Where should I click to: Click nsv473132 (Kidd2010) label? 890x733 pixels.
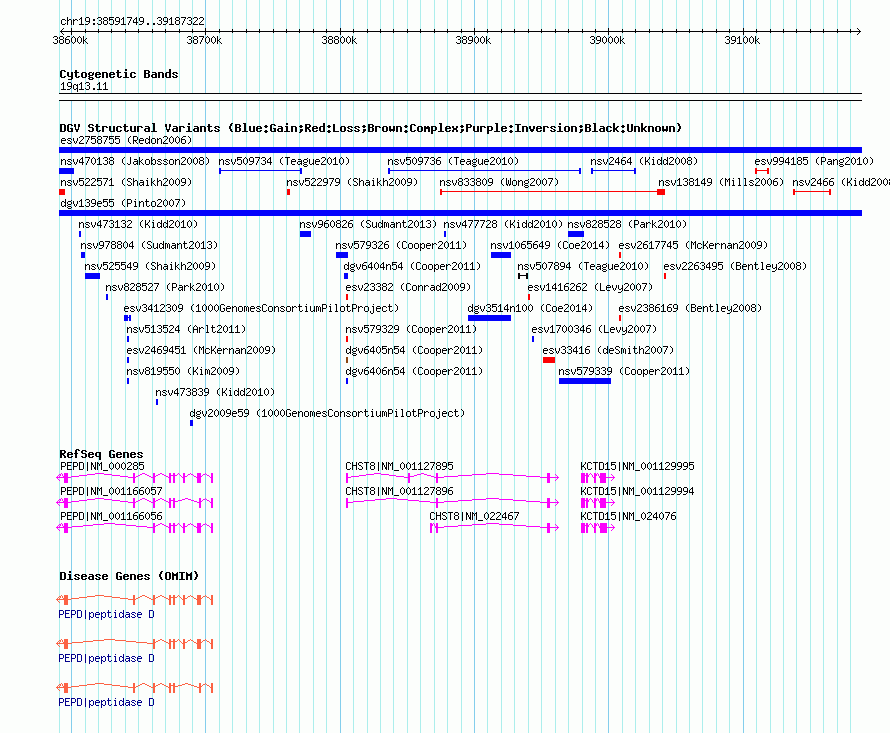138,224
